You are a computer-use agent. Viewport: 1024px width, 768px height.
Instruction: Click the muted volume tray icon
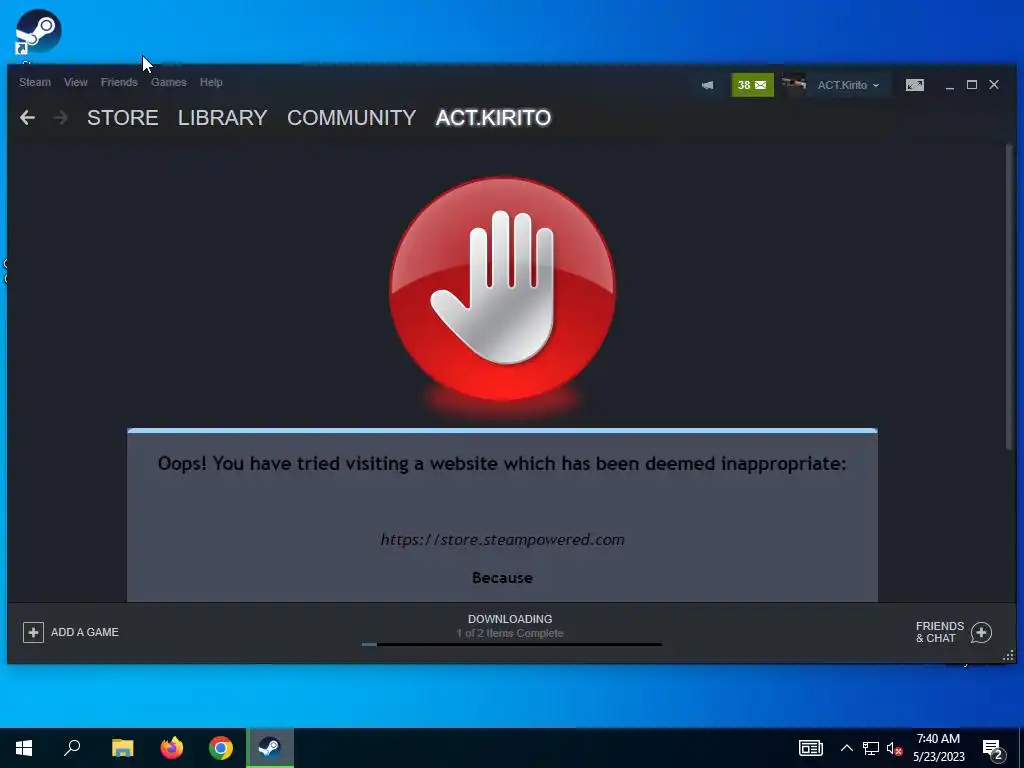[x=894, y=748]
